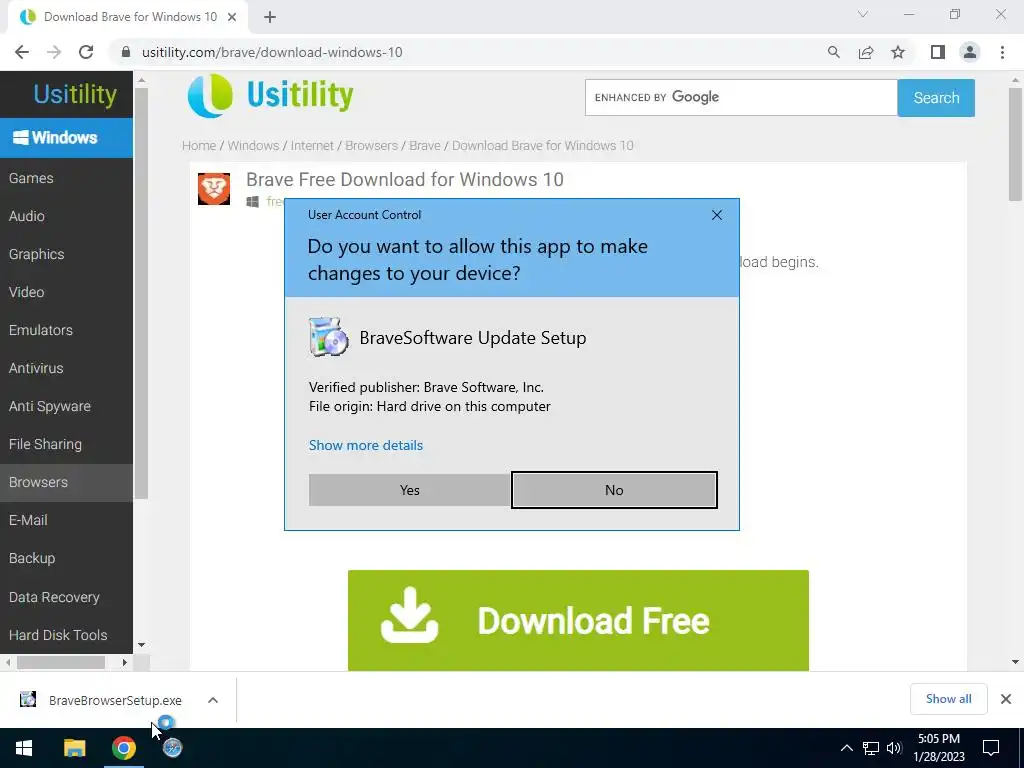The height and width of the screenshot is (768, 1024).
Task: Expand the BraveBrowserSetup.exe options chevron
Action: [213, 700]
